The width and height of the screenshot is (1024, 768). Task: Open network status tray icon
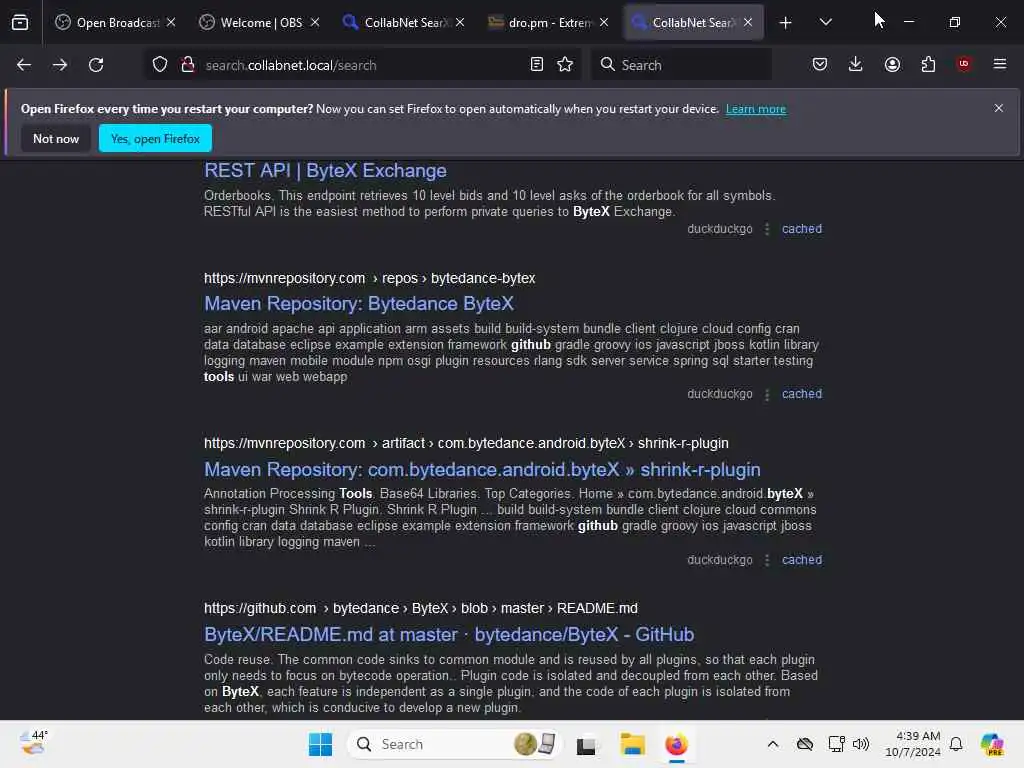click(x=837, y=744)
